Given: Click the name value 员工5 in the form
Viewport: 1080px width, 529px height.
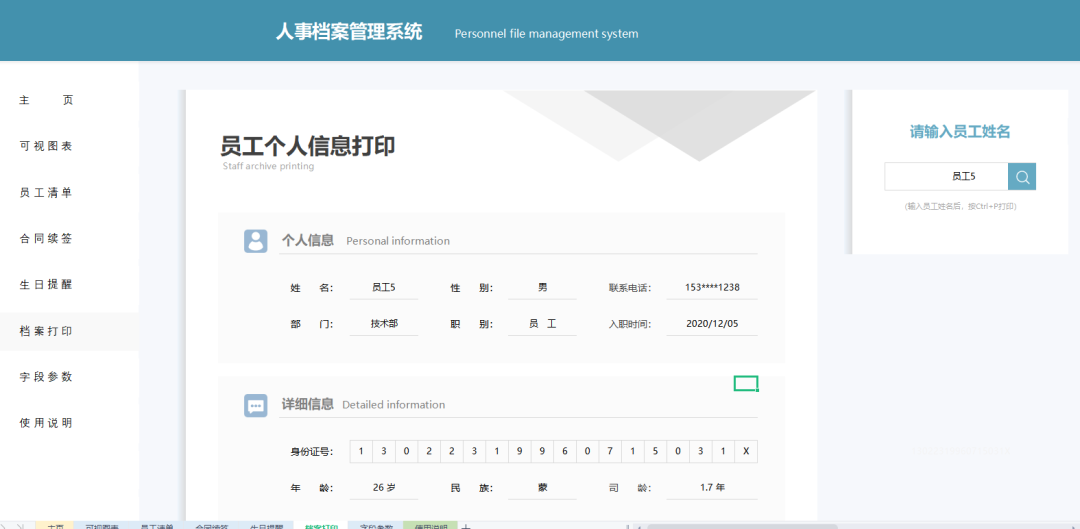Looking at the screenshot, I should coord(384,288).
